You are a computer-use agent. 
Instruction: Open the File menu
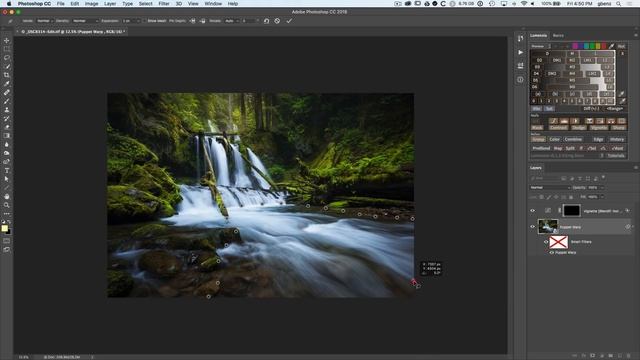[x=60, y=3]
